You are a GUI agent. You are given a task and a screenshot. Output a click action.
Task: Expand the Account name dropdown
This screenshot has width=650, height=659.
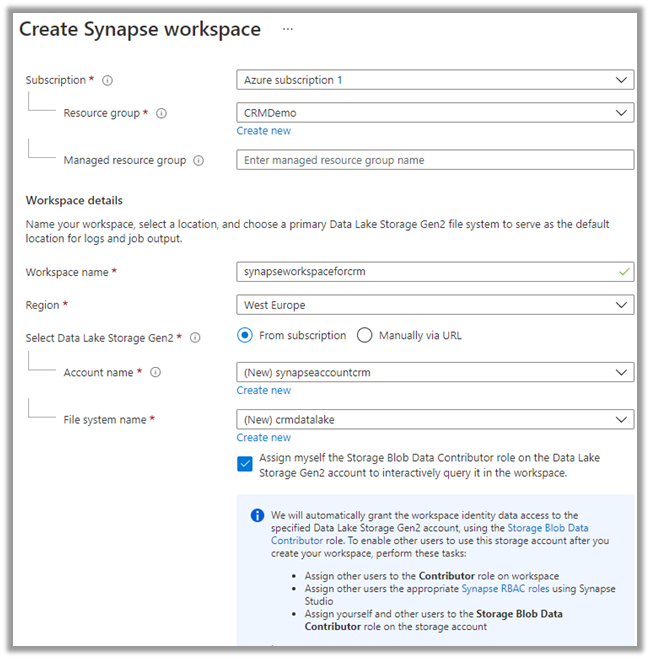point(435,373)
